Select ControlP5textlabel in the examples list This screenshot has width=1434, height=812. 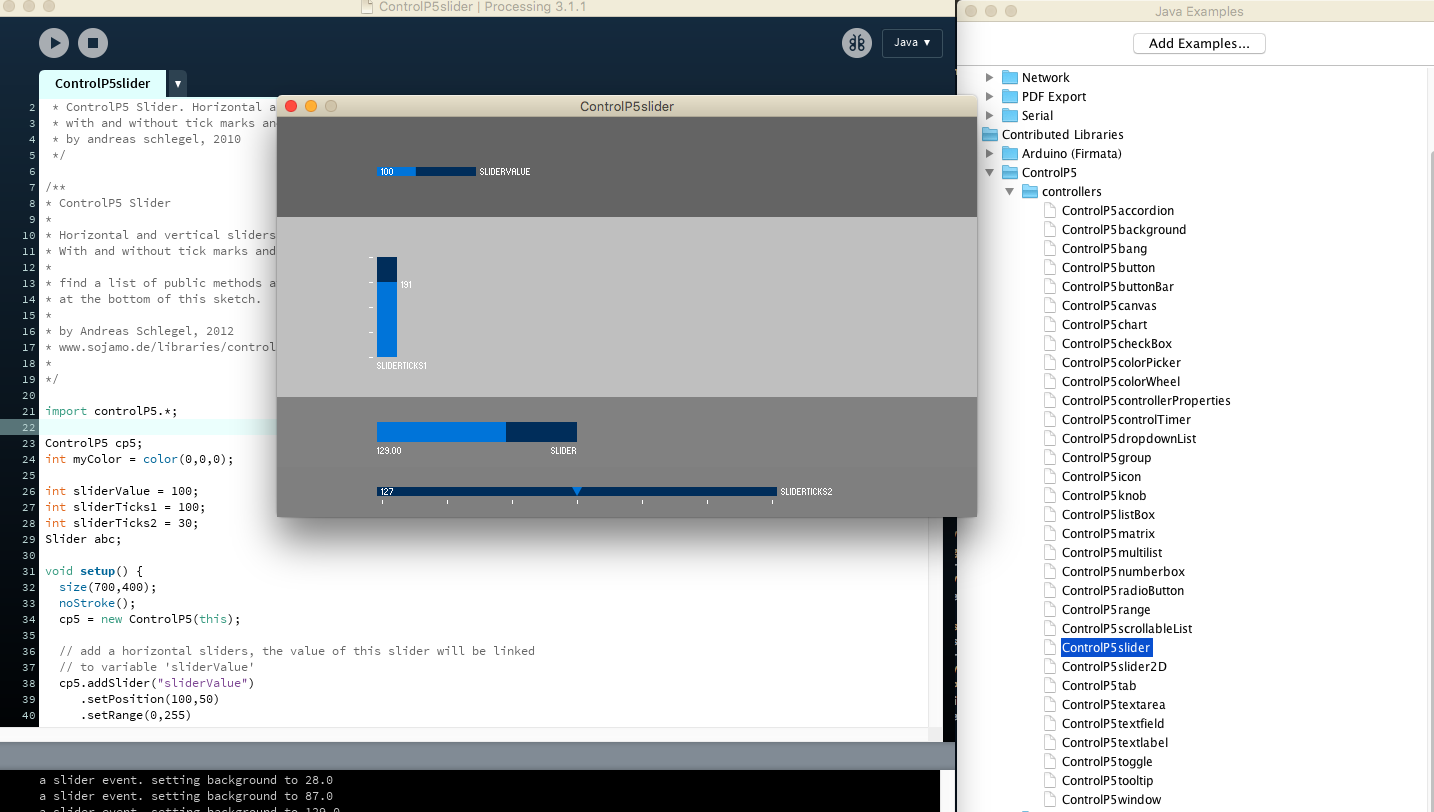(1115, 742)
